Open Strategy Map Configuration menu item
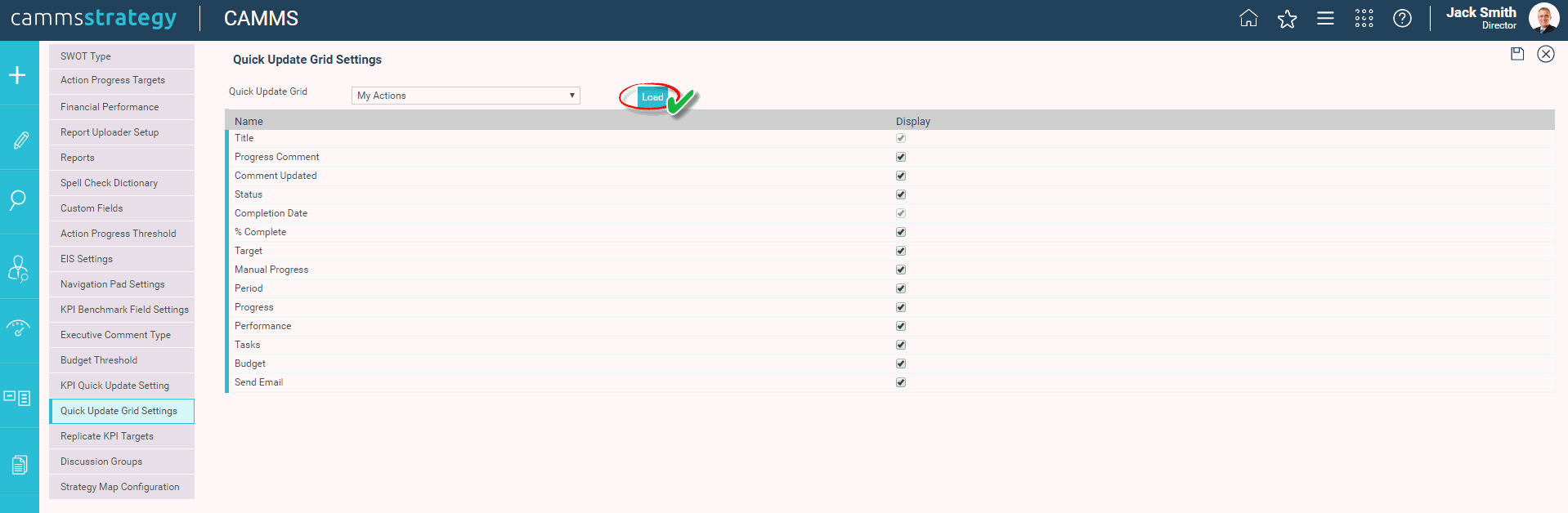The image size is (1568, 513). [122, 487]
